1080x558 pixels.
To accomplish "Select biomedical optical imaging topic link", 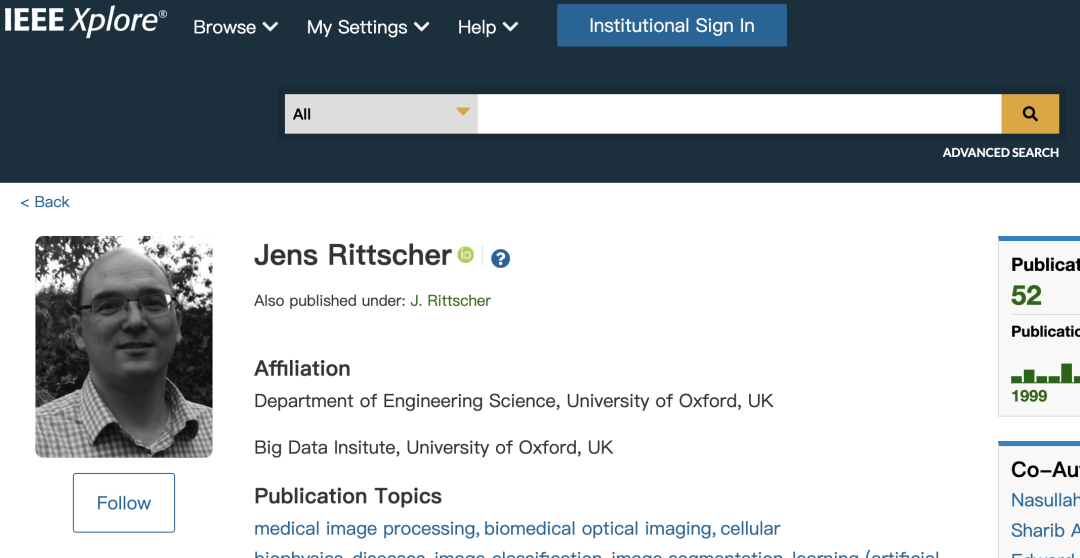I will [599, 528].
